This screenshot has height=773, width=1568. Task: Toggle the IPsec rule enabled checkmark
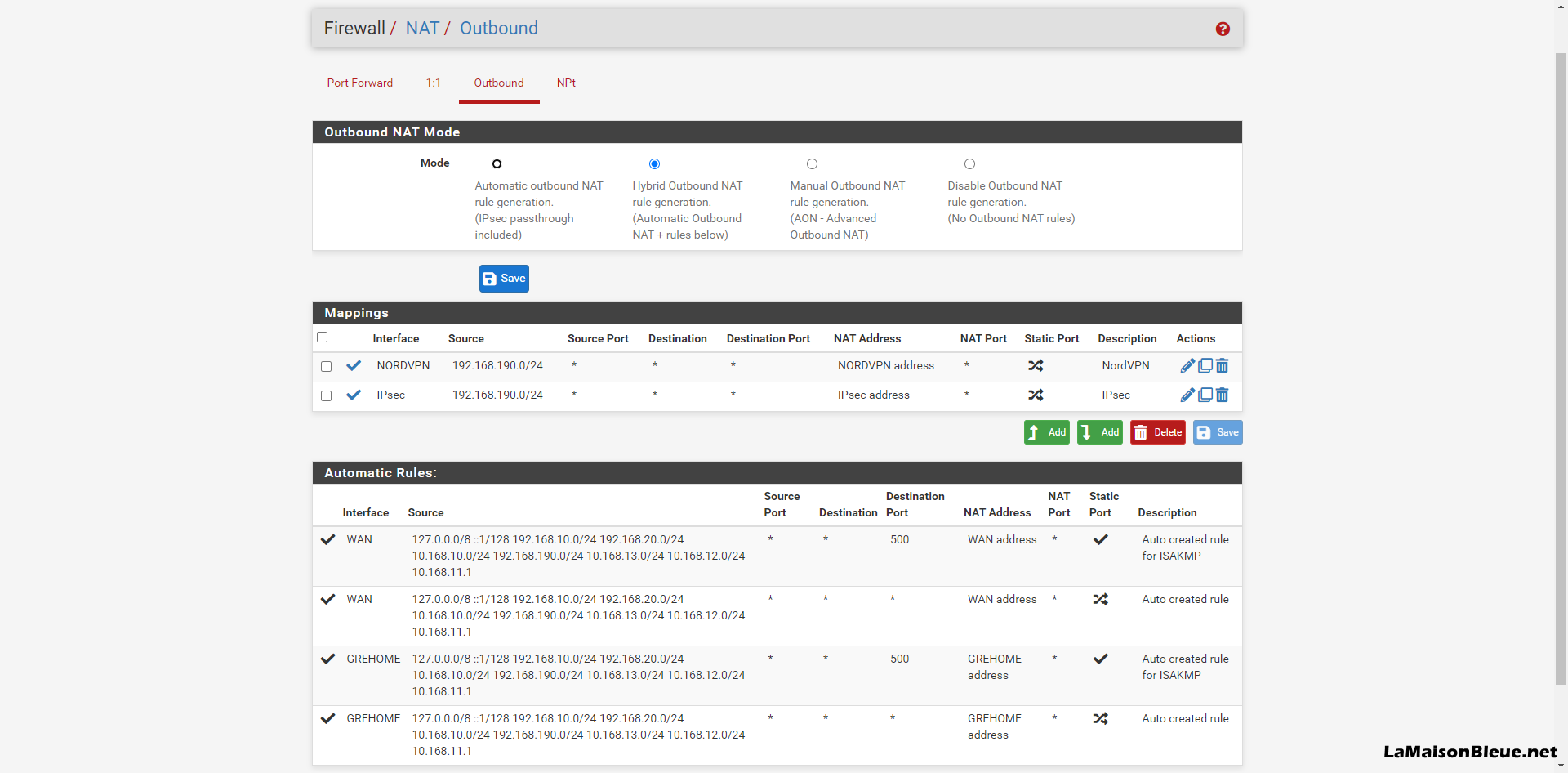pos(354,395)
